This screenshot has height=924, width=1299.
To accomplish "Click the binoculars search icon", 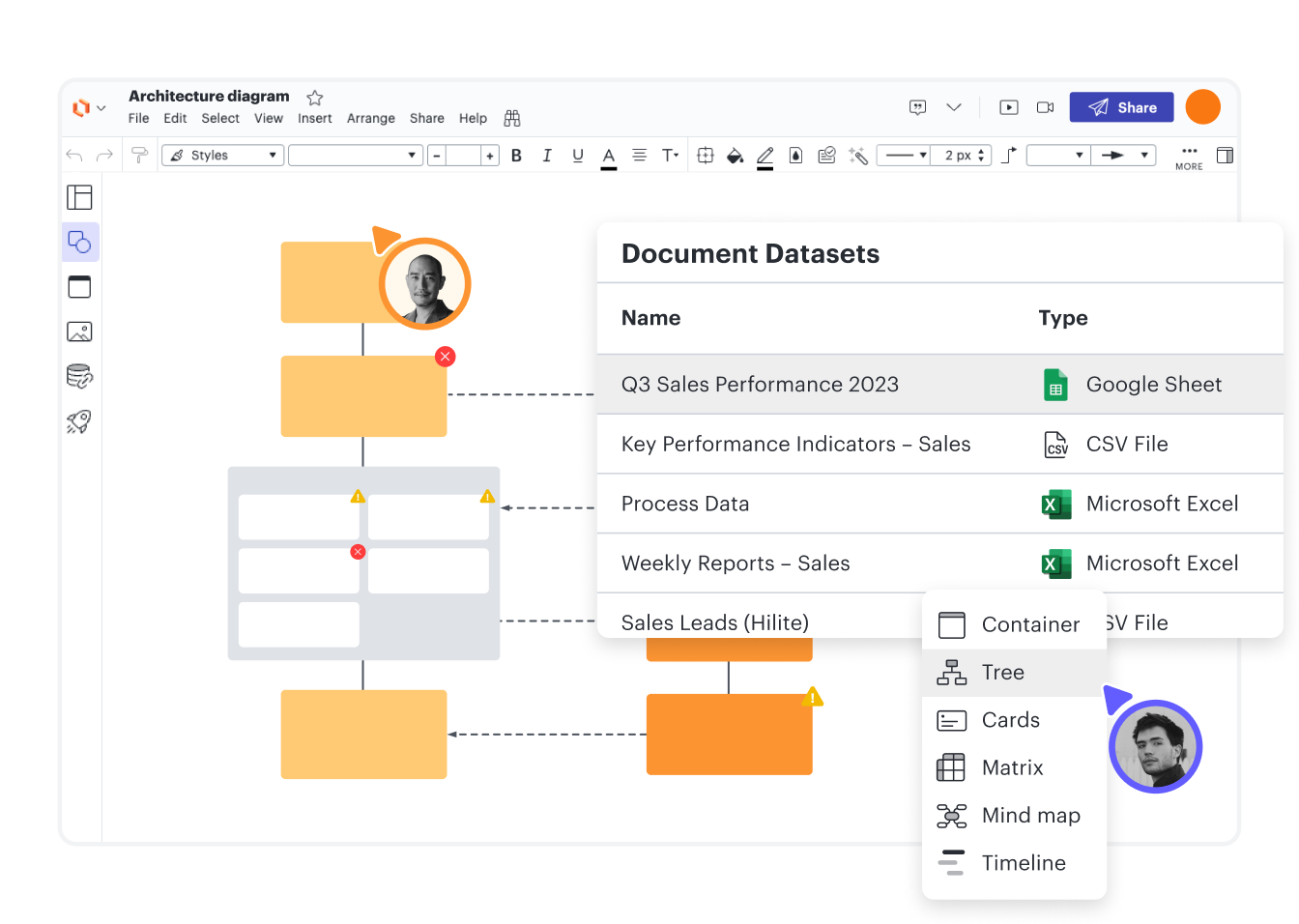I will point(512,118).
